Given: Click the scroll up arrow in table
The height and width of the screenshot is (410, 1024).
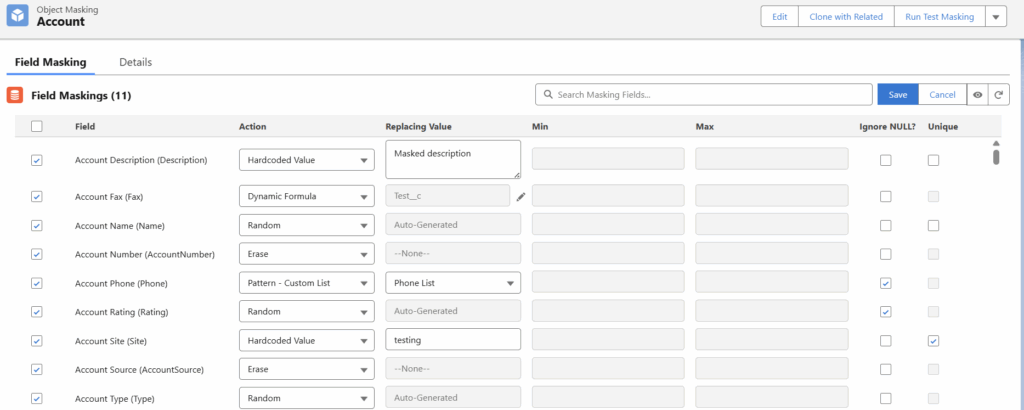Looking at the screenshot, I should point(996,143).
